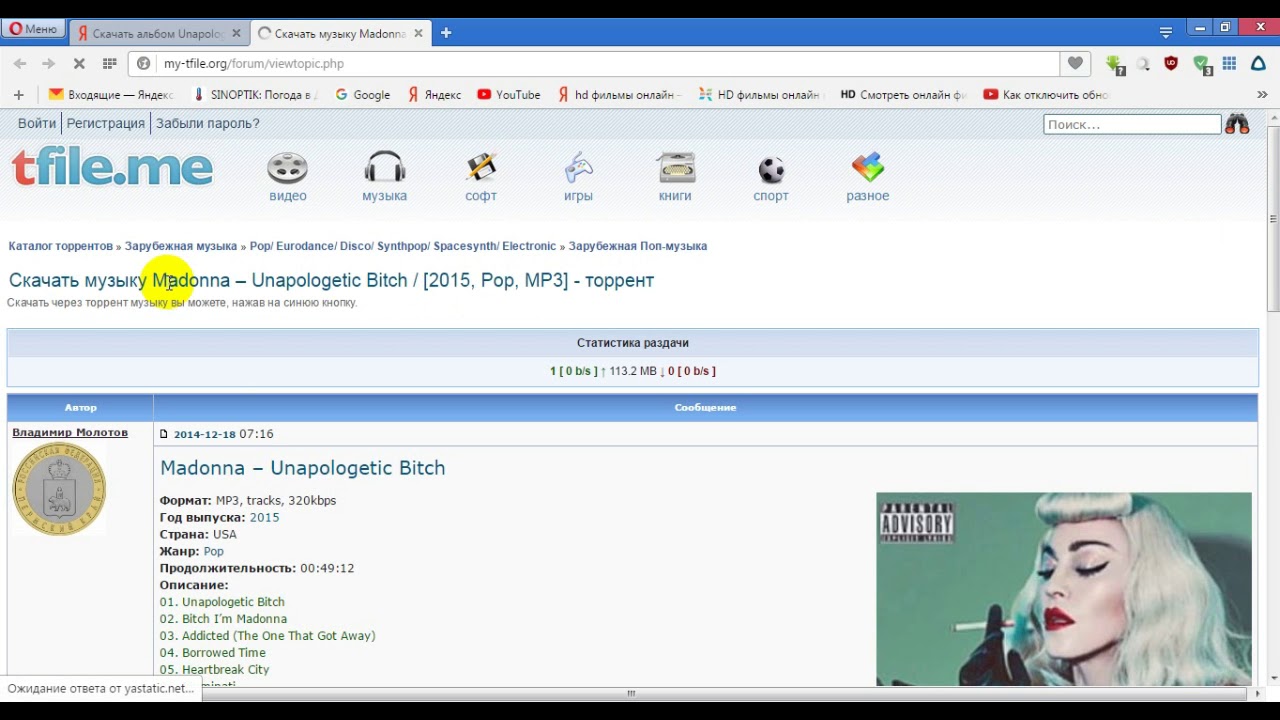
Task: Click the post icon beside 2014-12-18
Action: tap(164, 434)
